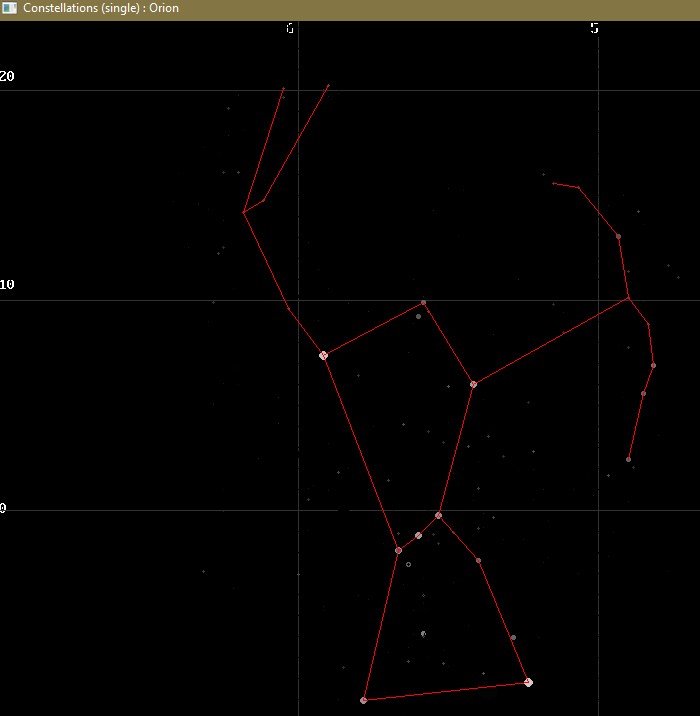Select the star on the line between Mintaka and Rigel

478,560
